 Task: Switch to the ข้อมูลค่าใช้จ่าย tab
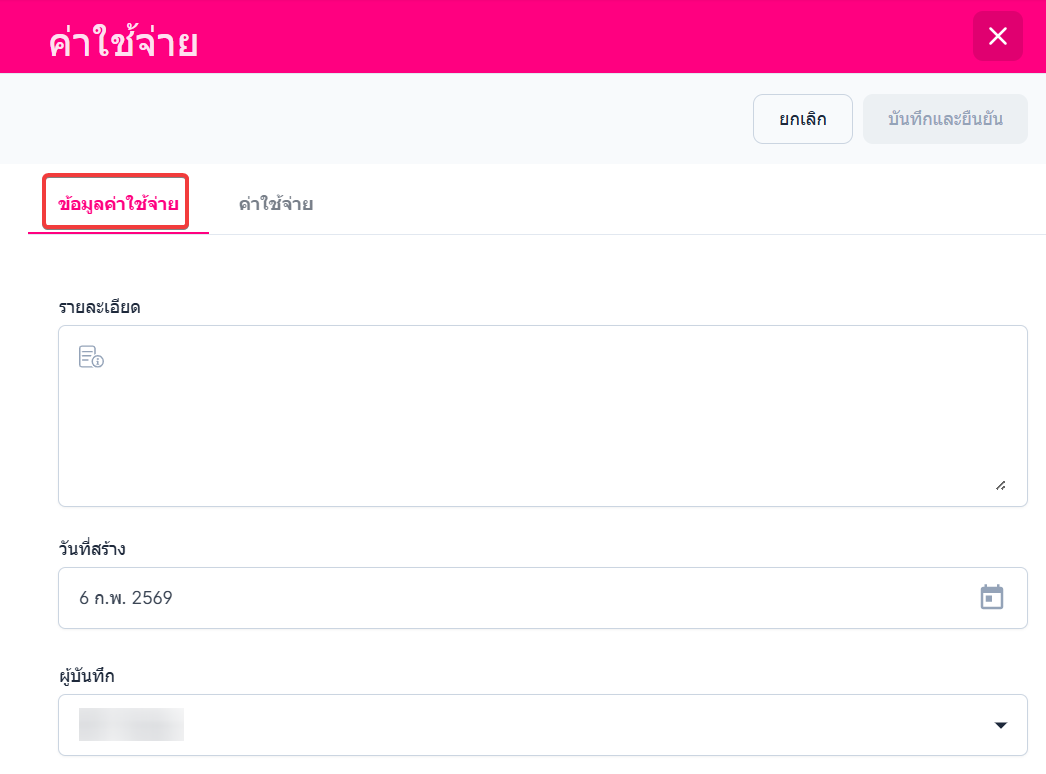118,204
